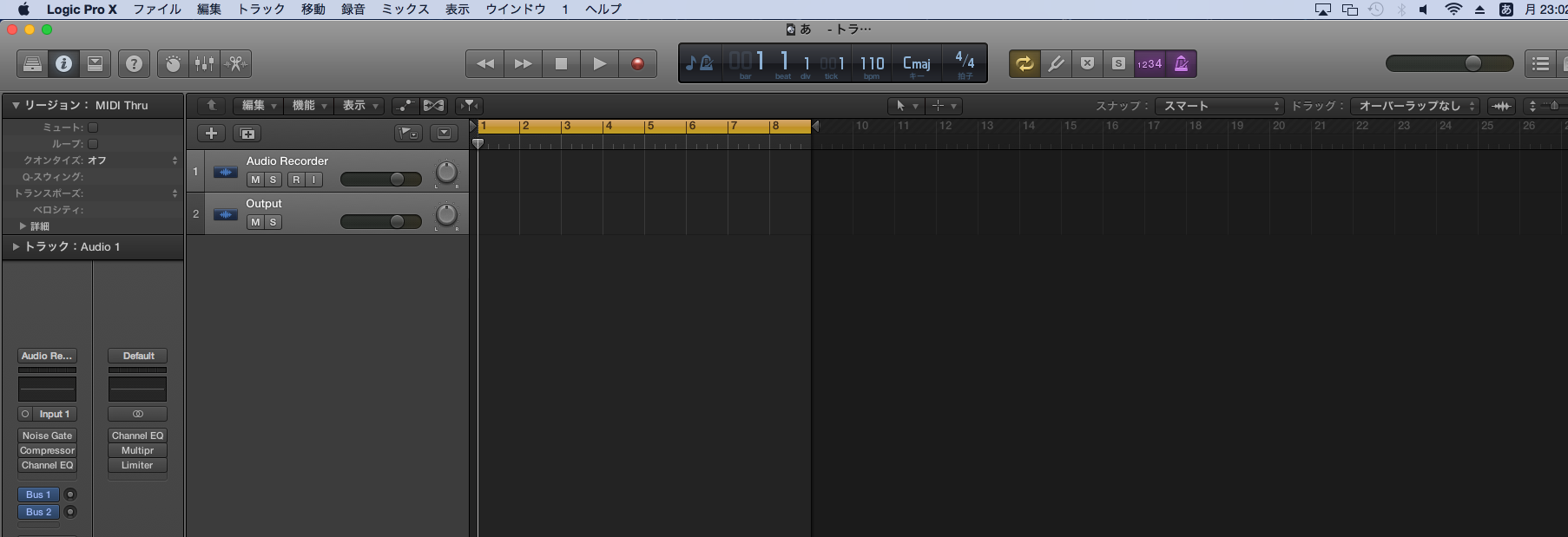Solo the Audio Recorder track

click(273, 180)
